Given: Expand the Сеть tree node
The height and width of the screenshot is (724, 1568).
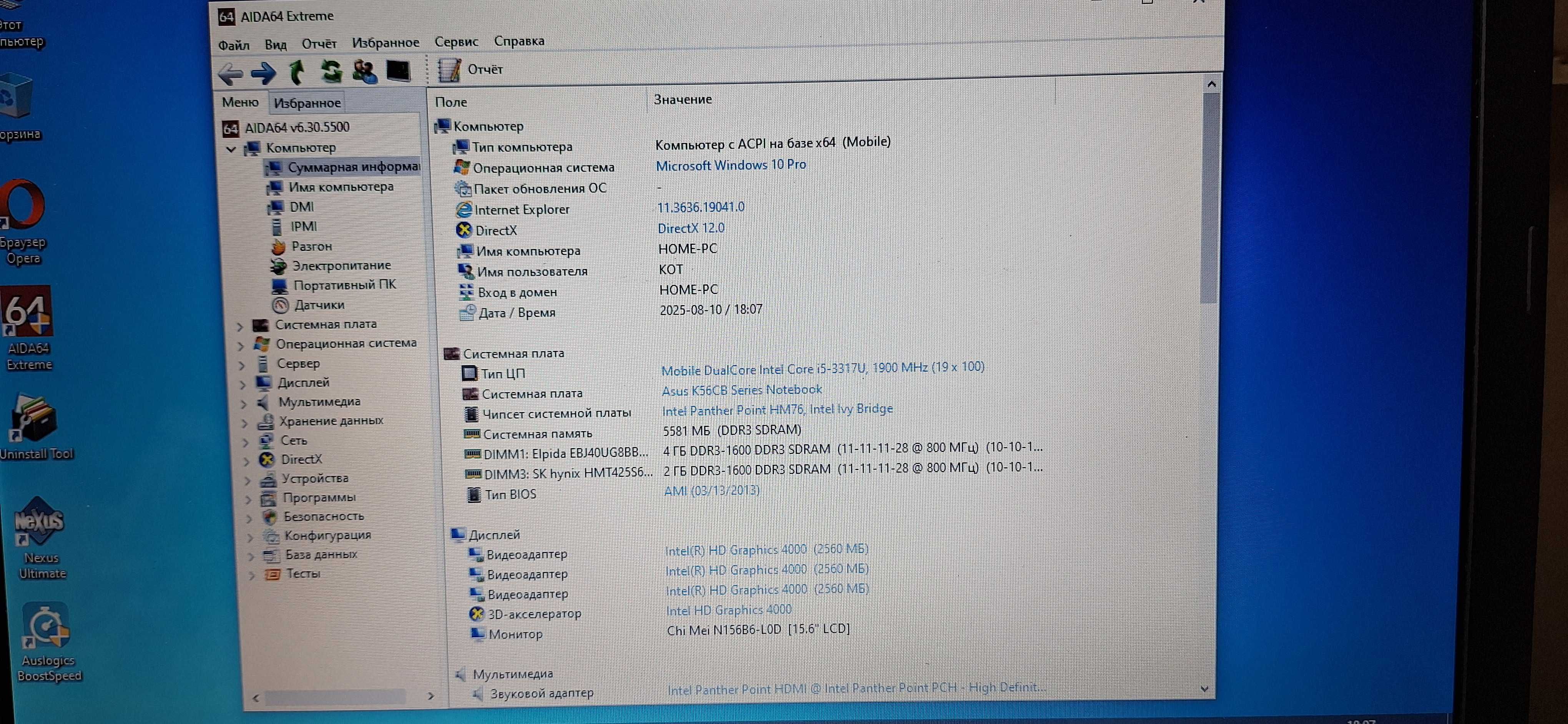Looking at the screenshot, I should 245,442.
